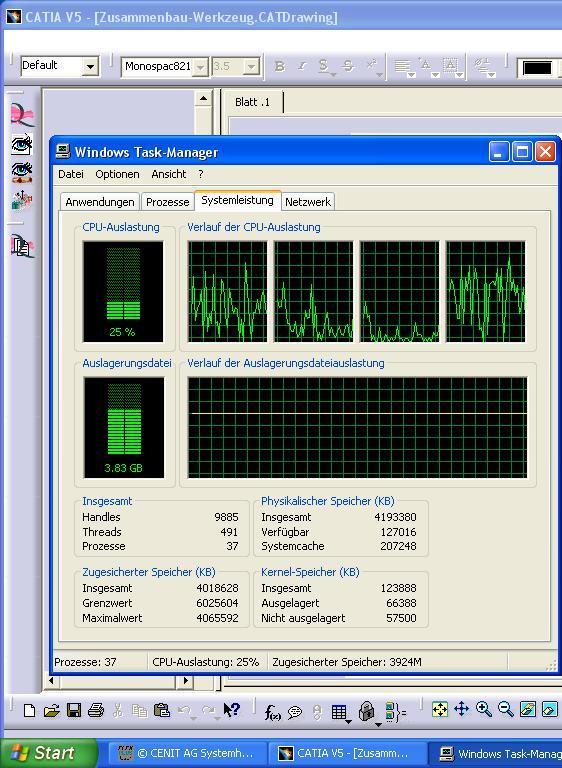Click the Print icon in CATIA toolbar
562x768 pixels.
tap(96, 710)
